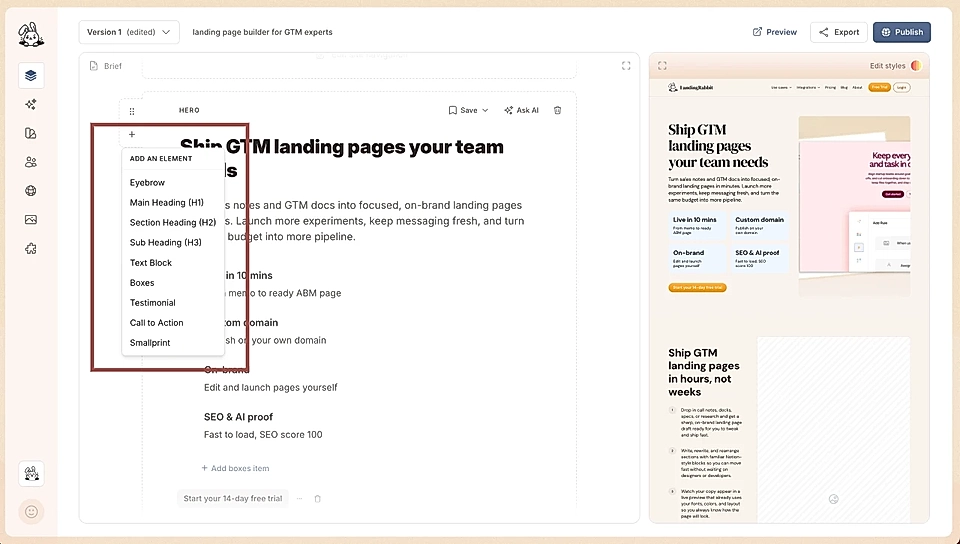
Task: Click the smiley icon in preview panel
Action: point(833,499)
